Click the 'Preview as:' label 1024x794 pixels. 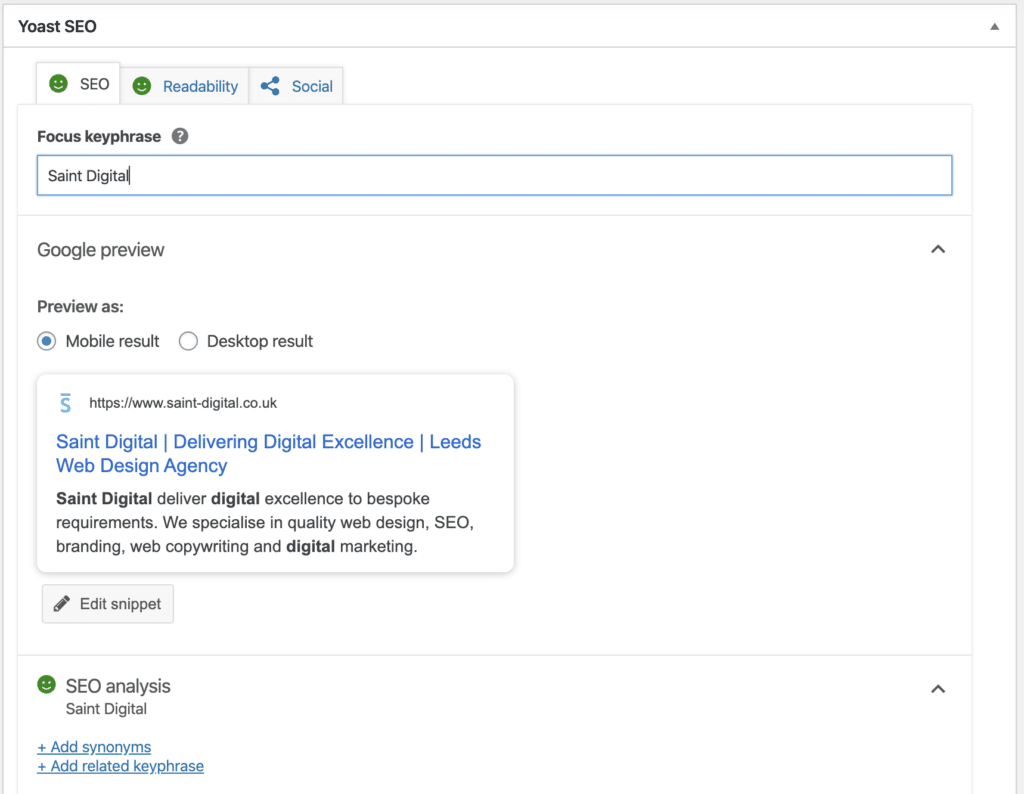pyautogui.click(x=80, y=306)
